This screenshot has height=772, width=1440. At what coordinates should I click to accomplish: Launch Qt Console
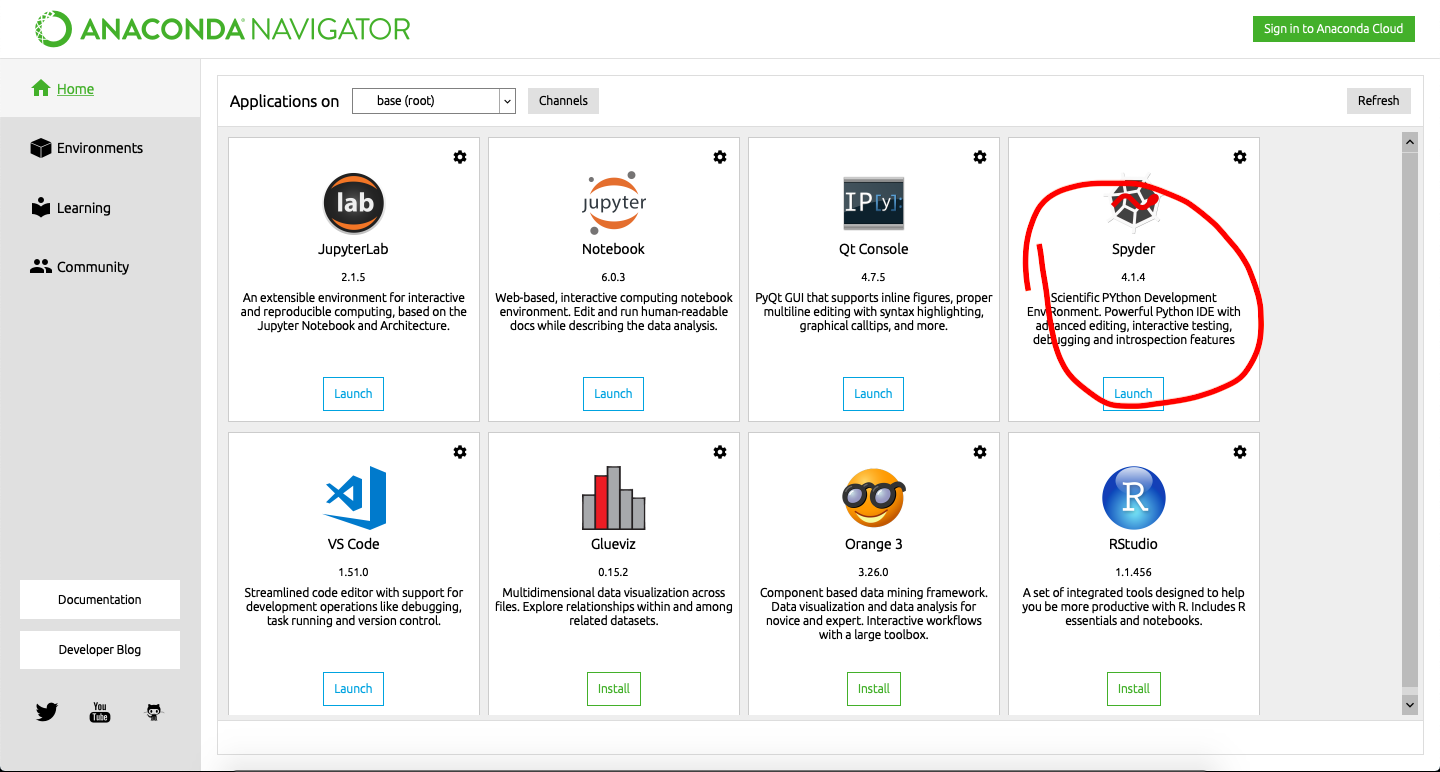(873, 394)
